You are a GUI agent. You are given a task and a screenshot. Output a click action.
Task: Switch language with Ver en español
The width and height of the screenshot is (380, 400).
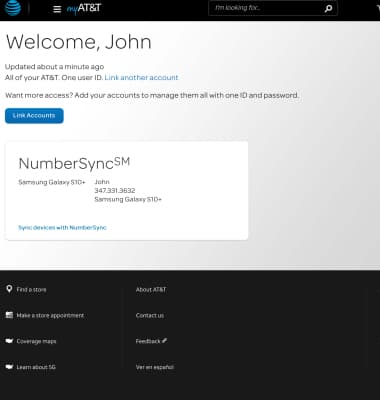[155, 367]
